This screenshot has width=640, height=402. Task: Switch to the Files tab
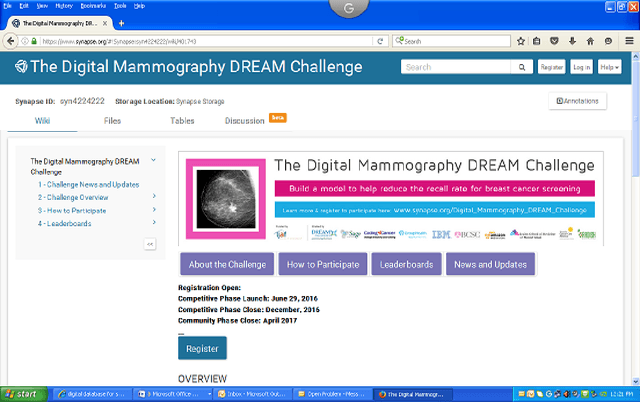pos(115,121)
